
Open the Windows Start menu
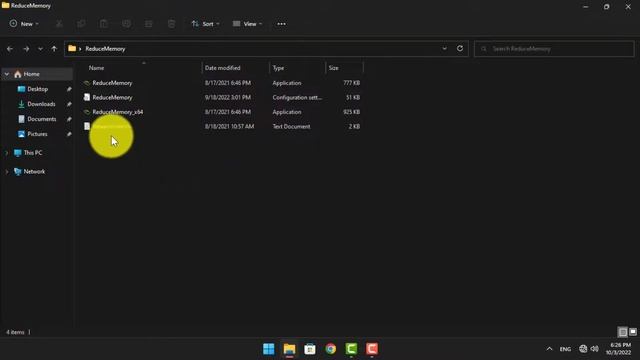click(269, 349)
